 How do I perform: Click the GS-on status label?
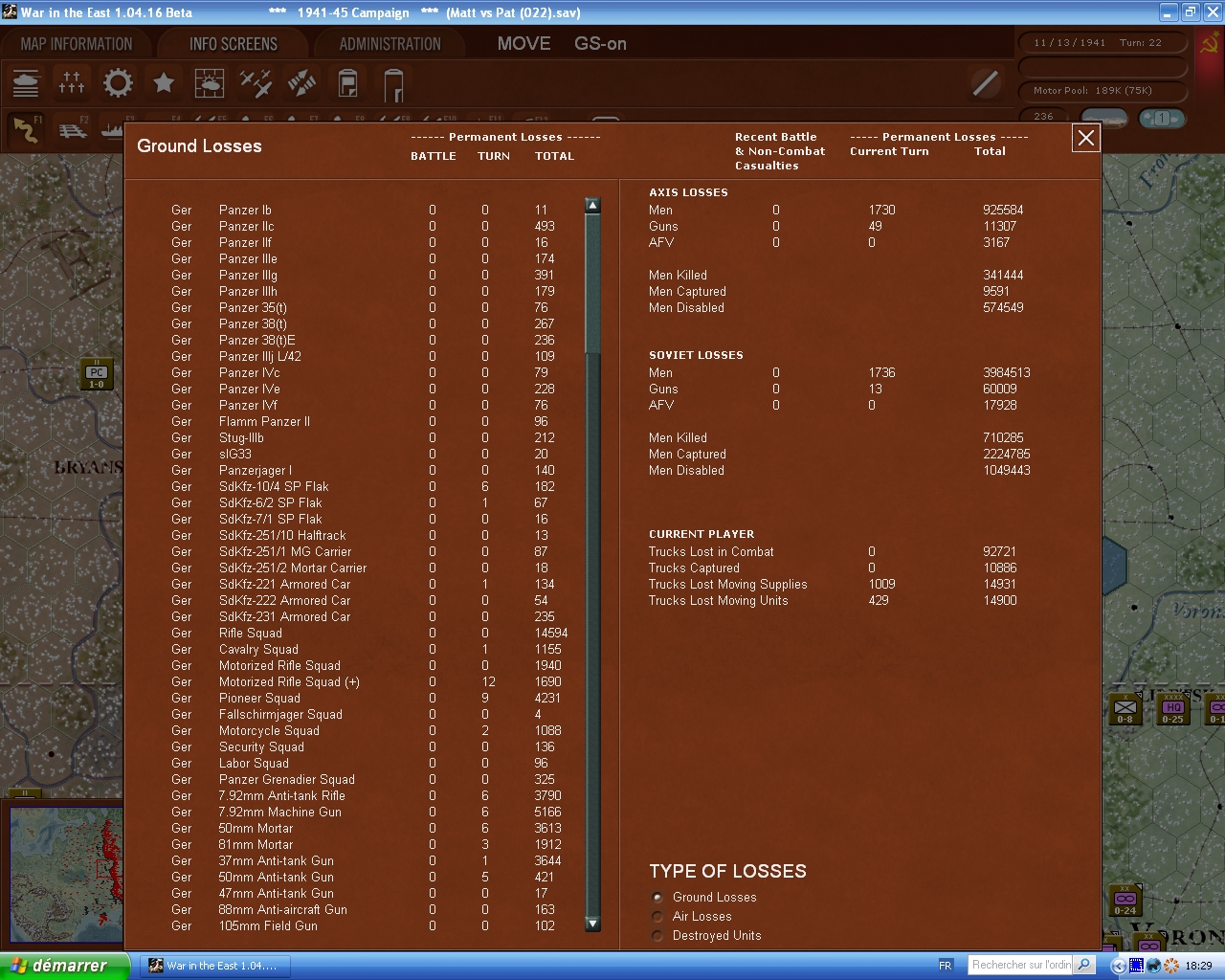click(x=600, y=44)
